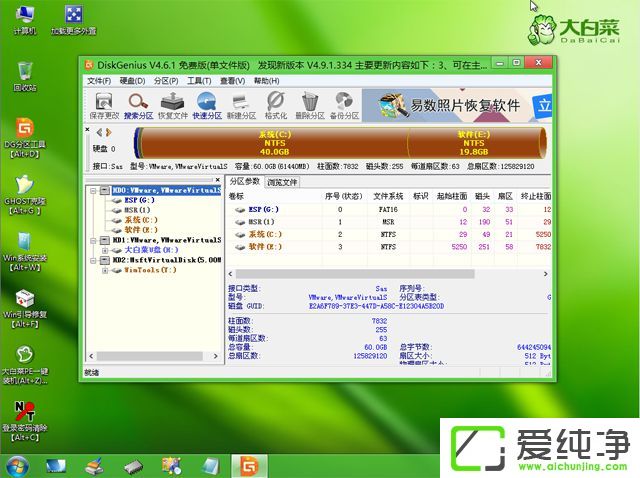Viewport: 640px width, 478px height.
Task: Collapse the HD2 MsftVirtualDisk tree node
Action: 93,259
